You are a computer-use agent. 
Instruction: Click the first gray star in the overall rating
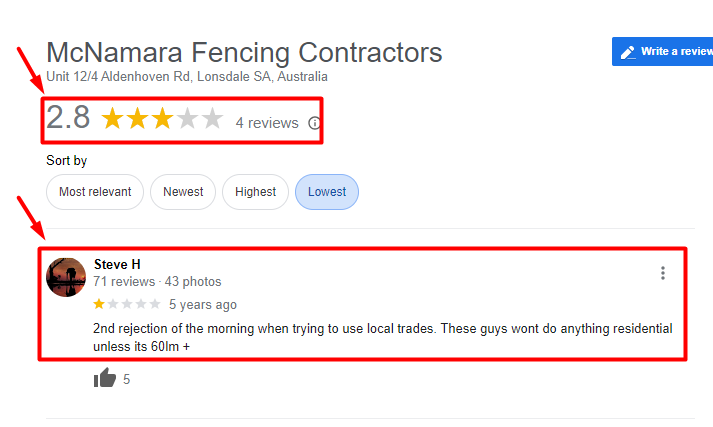click(x=187, y=119)
